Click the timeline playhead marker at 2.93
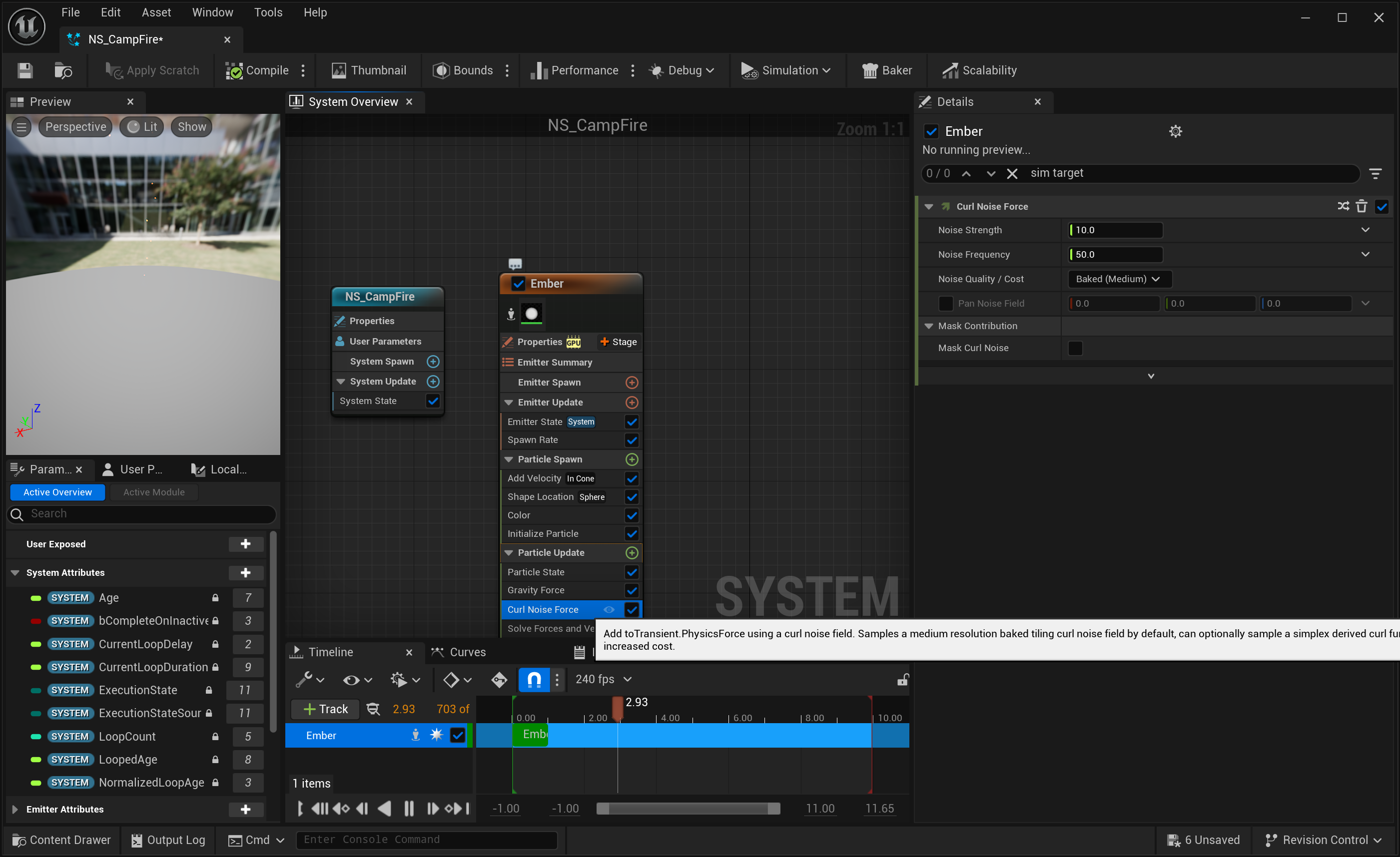Image resolution: width=1400 pixels, height=857 pixels. click(618, 707)
